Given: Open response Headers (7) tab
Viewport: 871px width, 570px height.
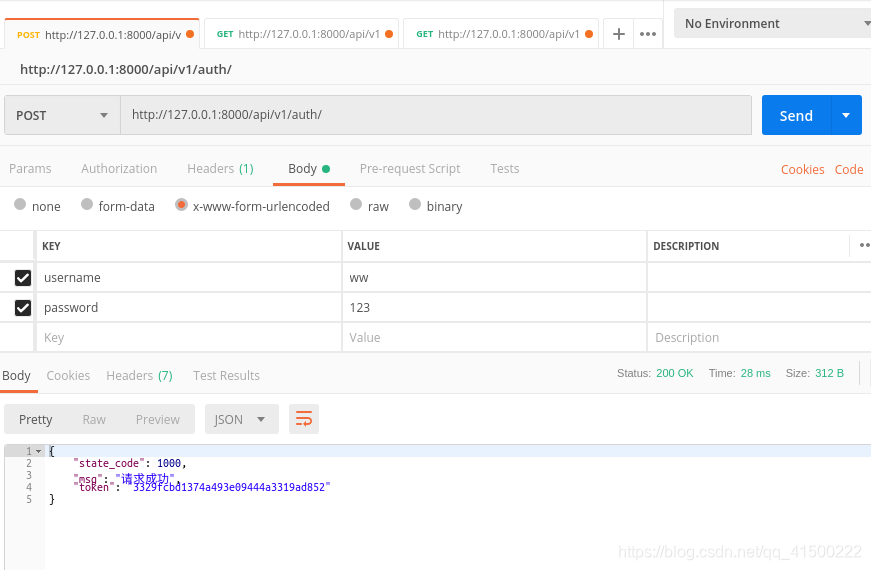Looking at the screenshot, I should point(139,376).
